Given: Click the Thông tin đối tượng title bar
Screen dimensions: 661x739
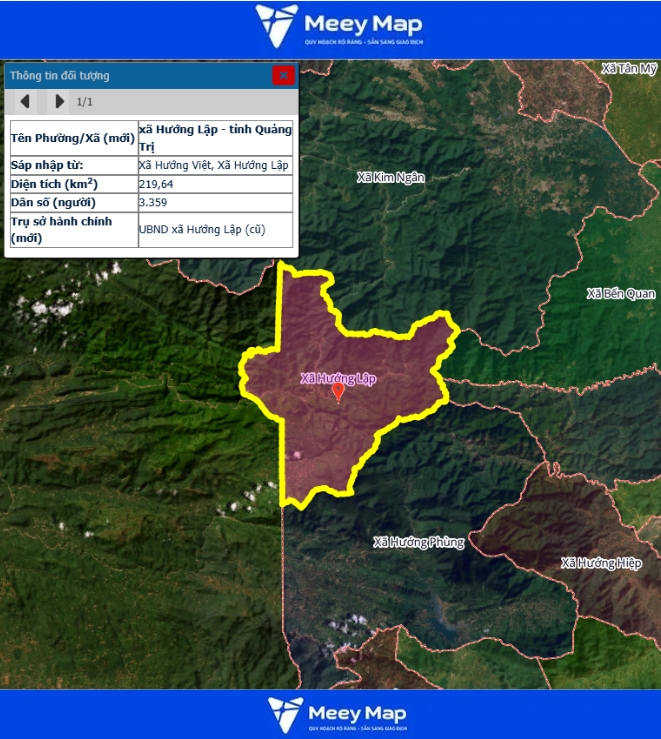Looking at the screenshot, I should click(130, 75).
